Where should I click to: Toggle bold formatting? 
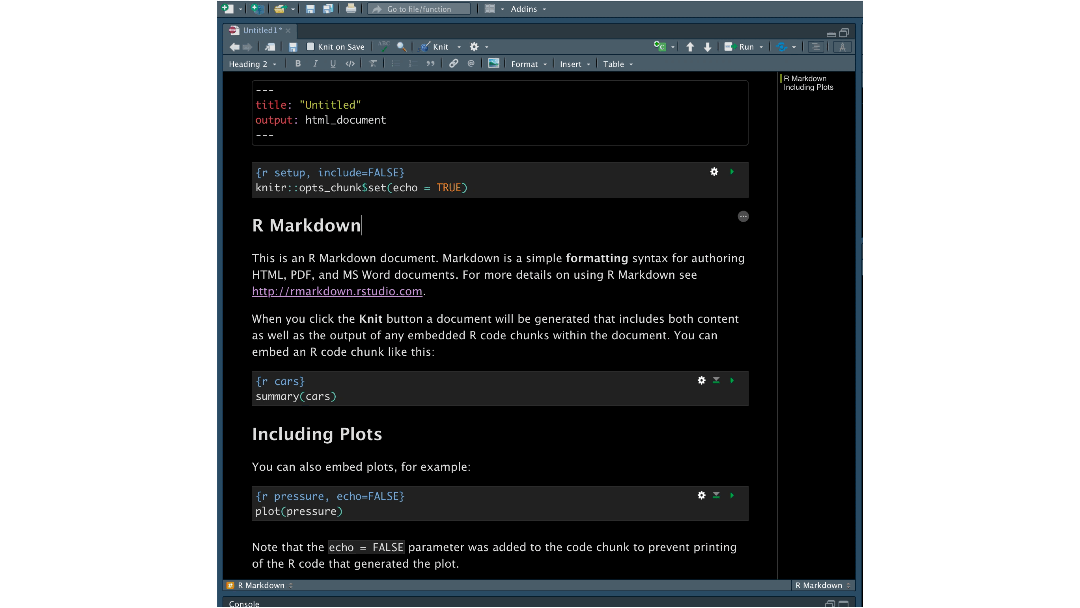tap(297, 63)
